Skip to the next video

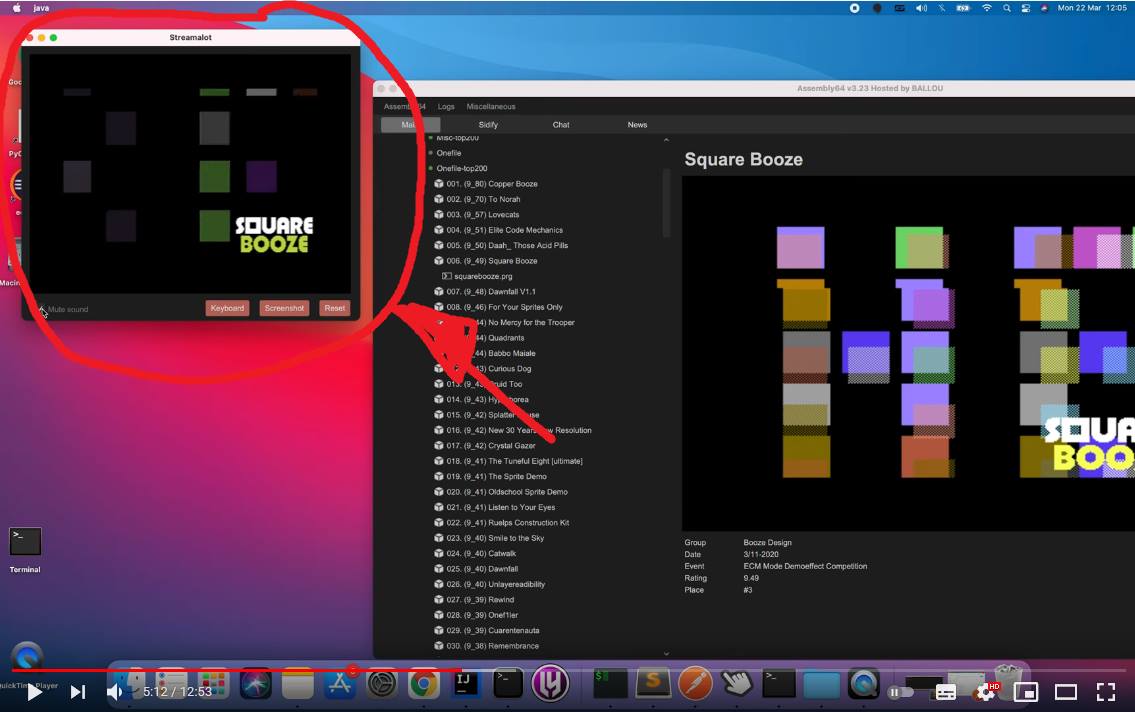coord(77,692)
